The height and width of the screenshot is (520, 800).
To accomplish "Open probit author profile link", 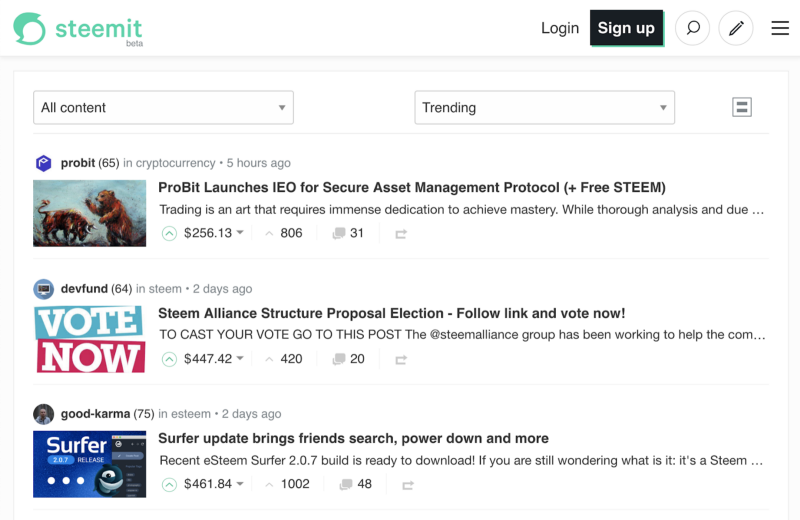I will click(78, 163).
